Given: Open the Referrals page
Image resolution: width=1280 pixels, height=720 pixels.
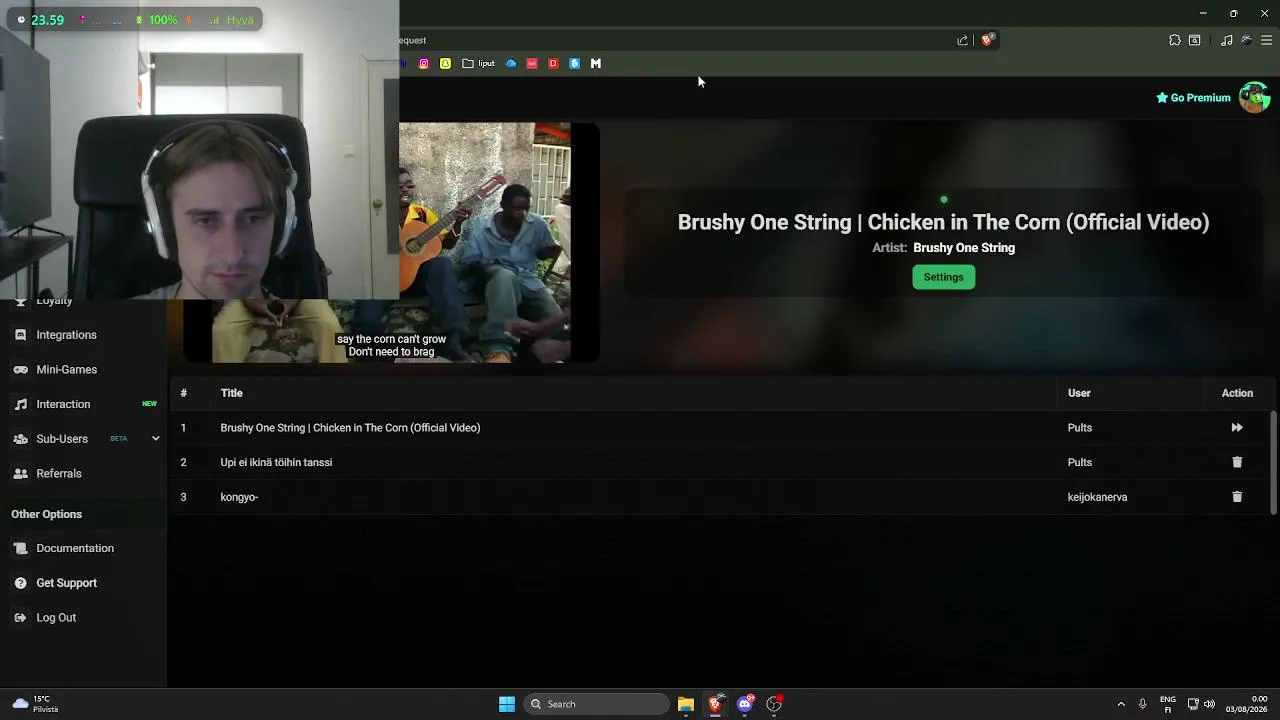Looking at the screenshot, I should coord(59,474).
